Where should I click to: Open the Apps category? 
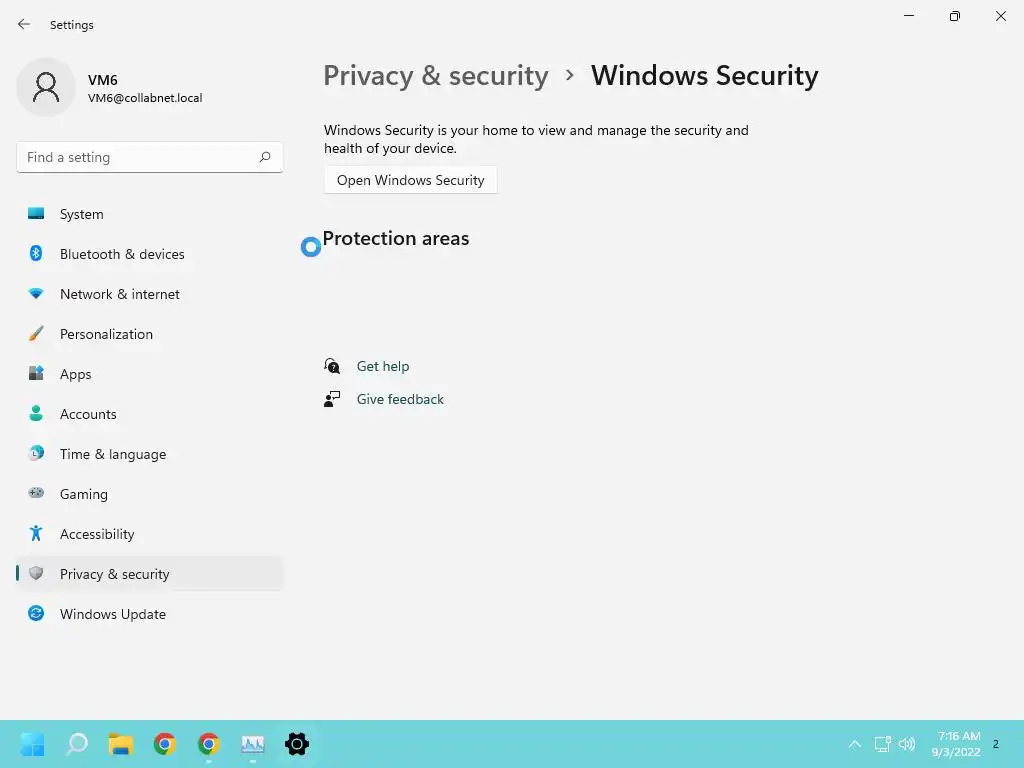[x=150, y=374]
